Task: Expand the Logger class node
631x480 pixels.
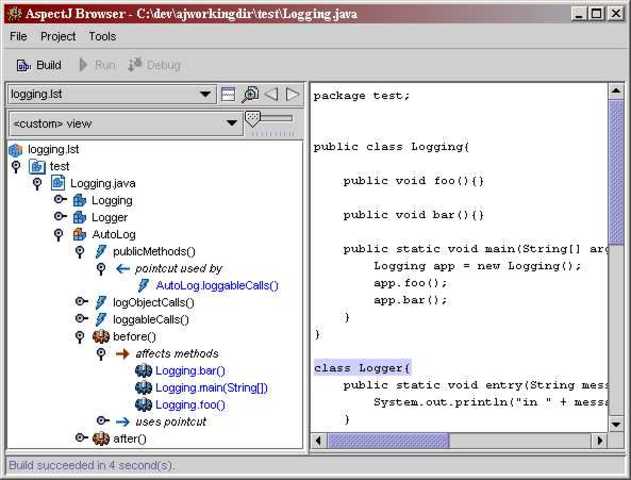Action: [x=60, y=216]
